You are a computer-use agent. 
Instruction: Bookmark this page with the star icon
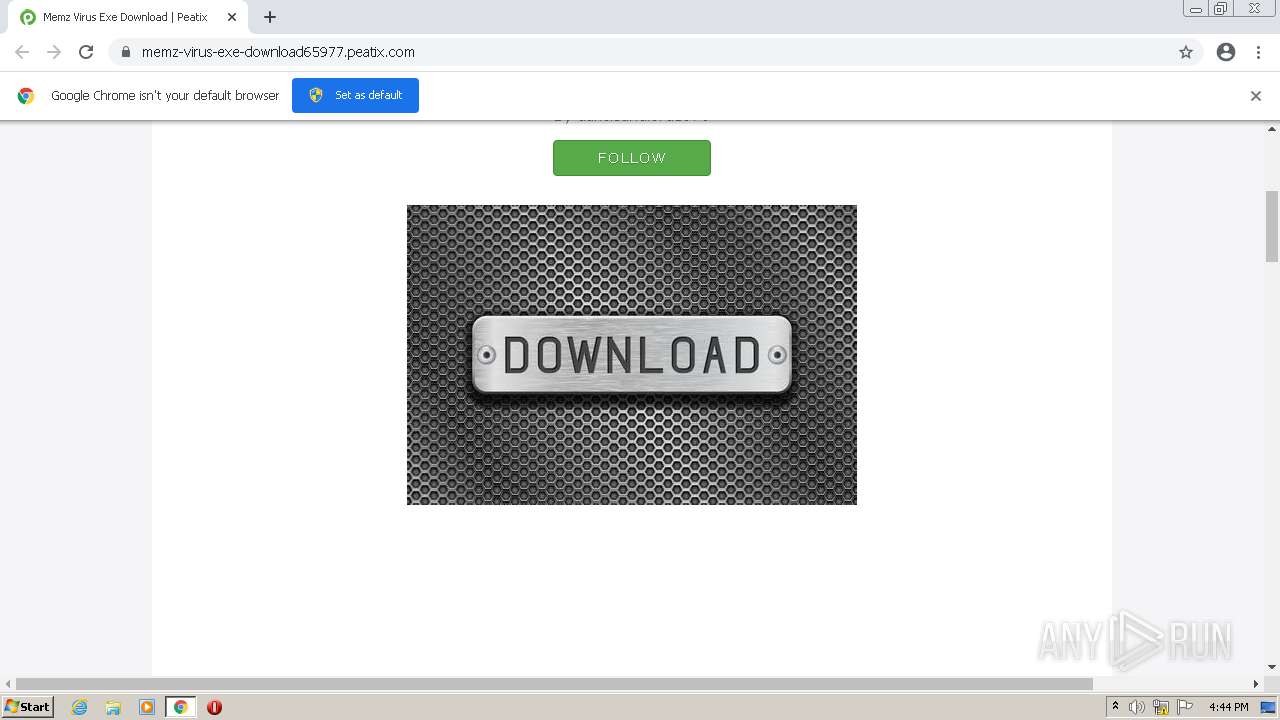(1186, 52)
